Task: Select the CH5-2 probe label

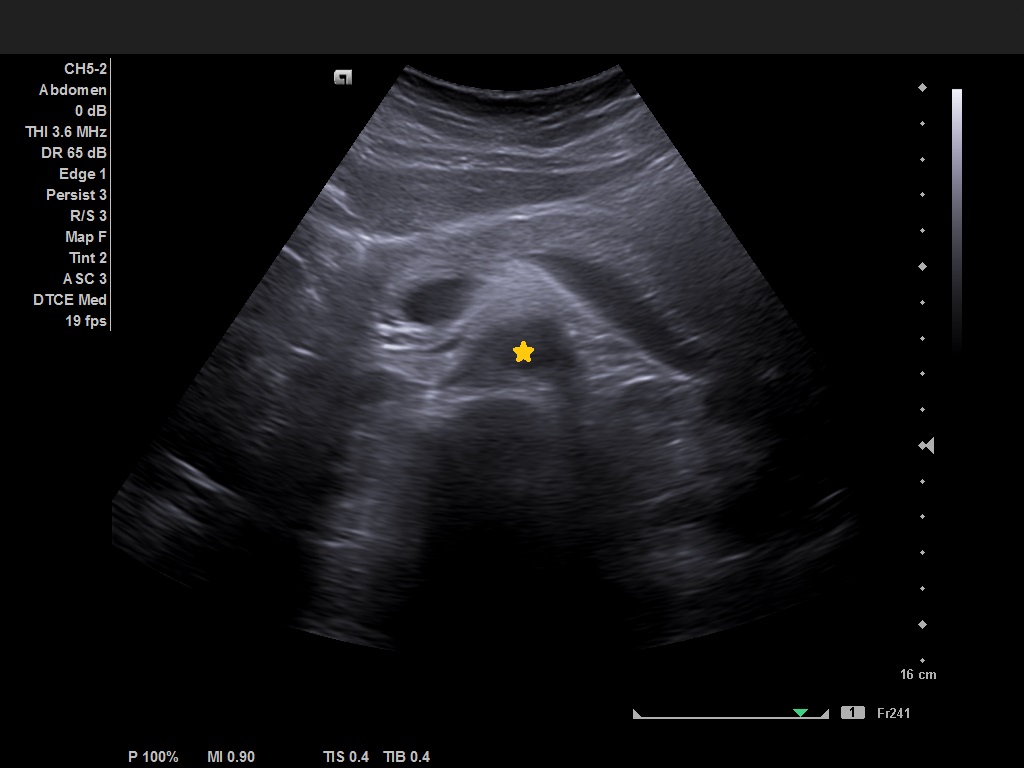Action: click(85, 69)
